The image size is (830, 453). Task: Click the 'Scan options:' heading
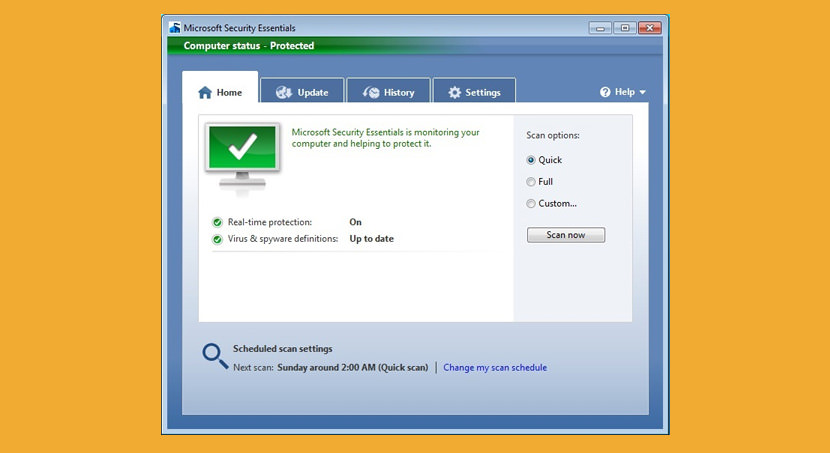tap(553, 135)
